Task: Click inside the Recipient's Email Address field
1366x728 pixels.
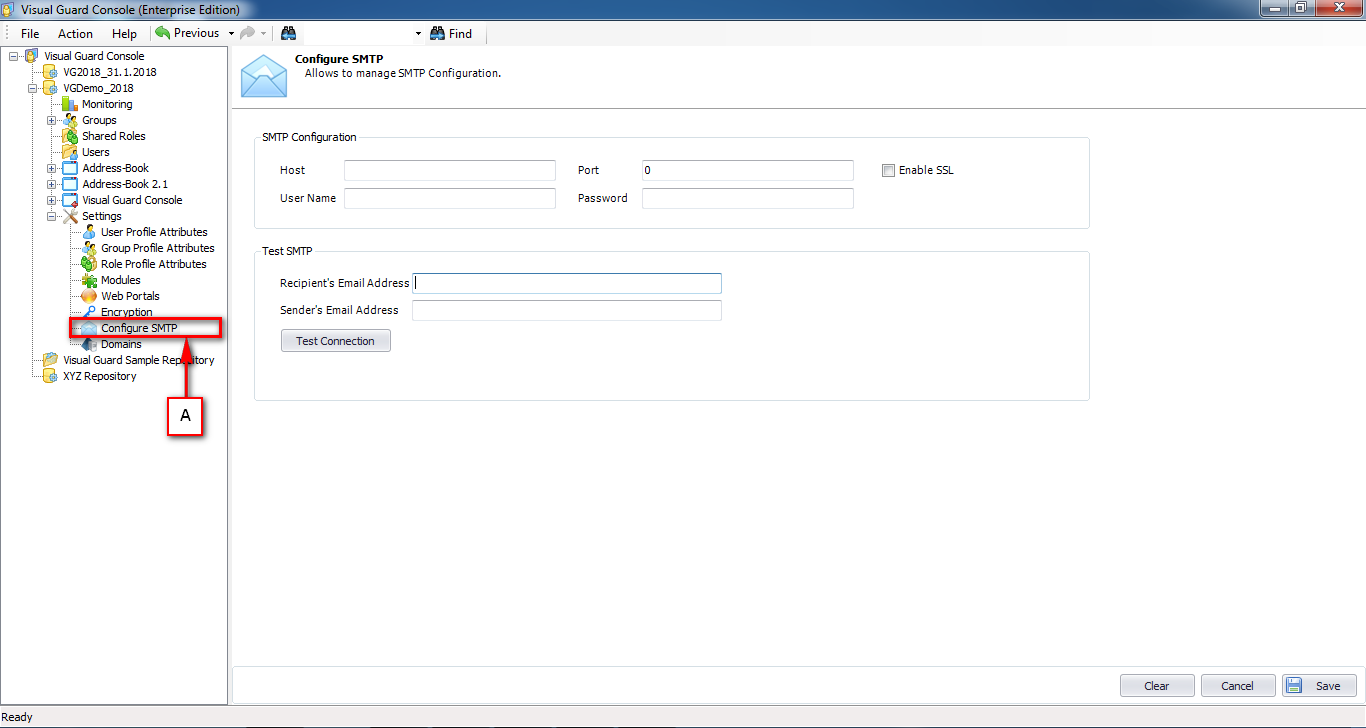Action: [x=566, y=283]
